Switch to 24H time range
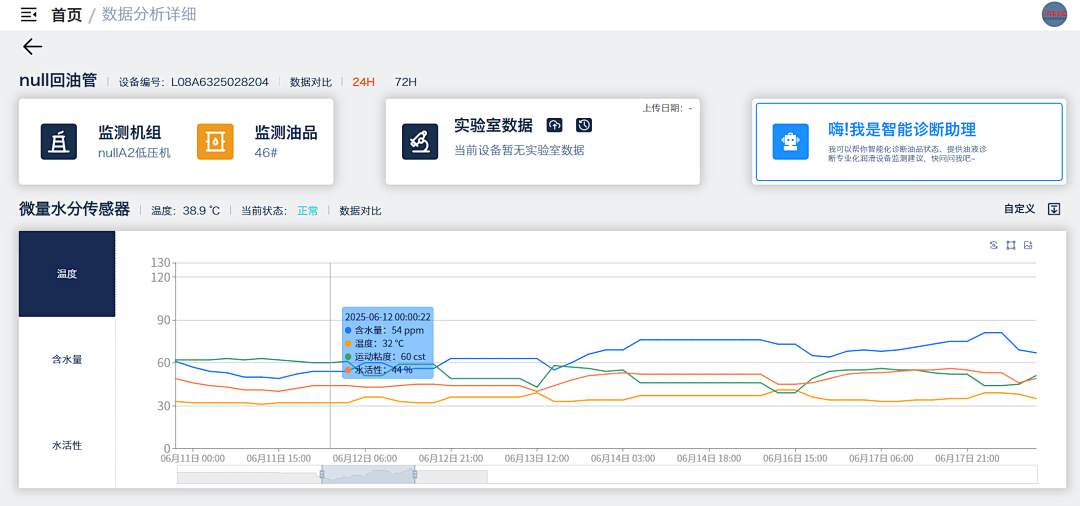The width and height of the screenshot is (1080, 506). point(363,82)
